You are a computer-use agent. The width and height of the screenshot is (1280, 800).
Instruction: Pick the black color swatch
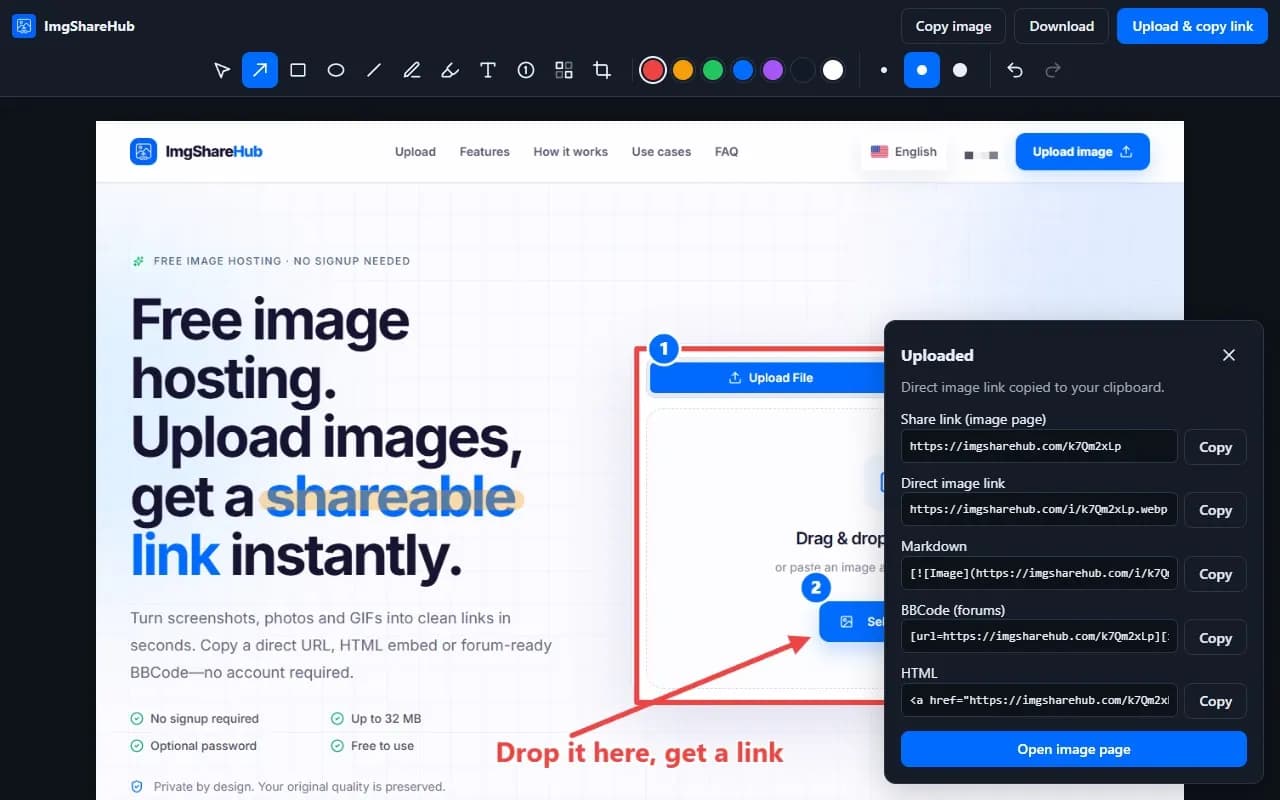803,70
